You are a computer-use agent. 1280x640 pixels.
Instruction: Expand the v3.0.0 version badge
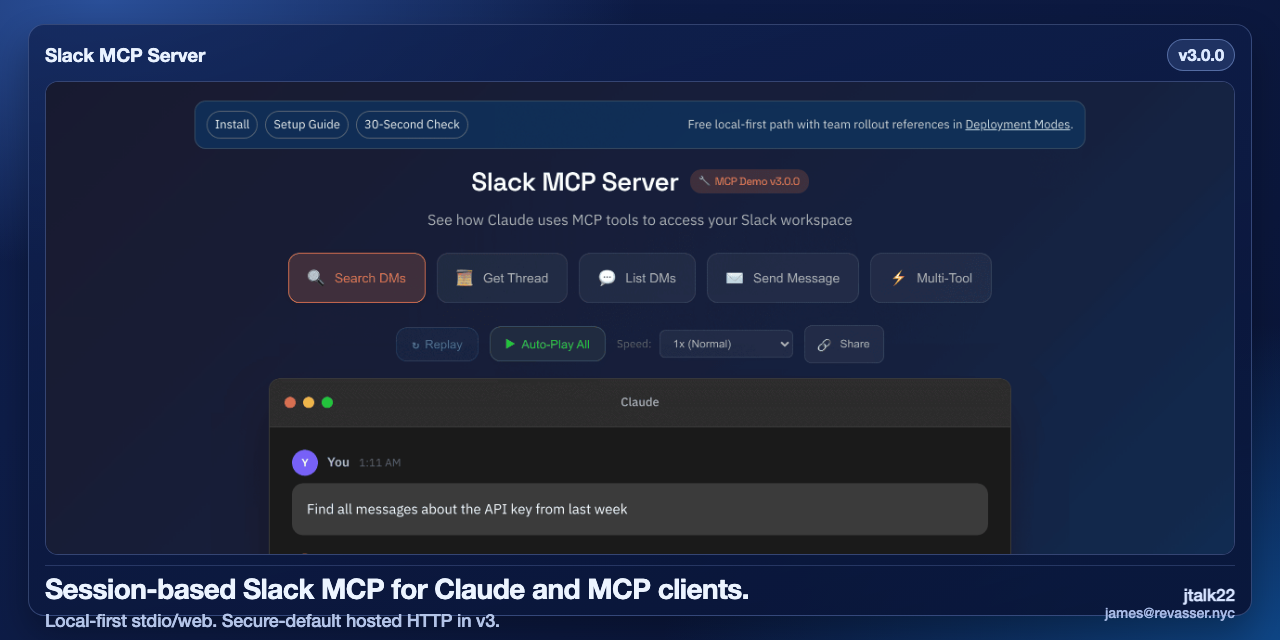click(x=1201, y=55)
